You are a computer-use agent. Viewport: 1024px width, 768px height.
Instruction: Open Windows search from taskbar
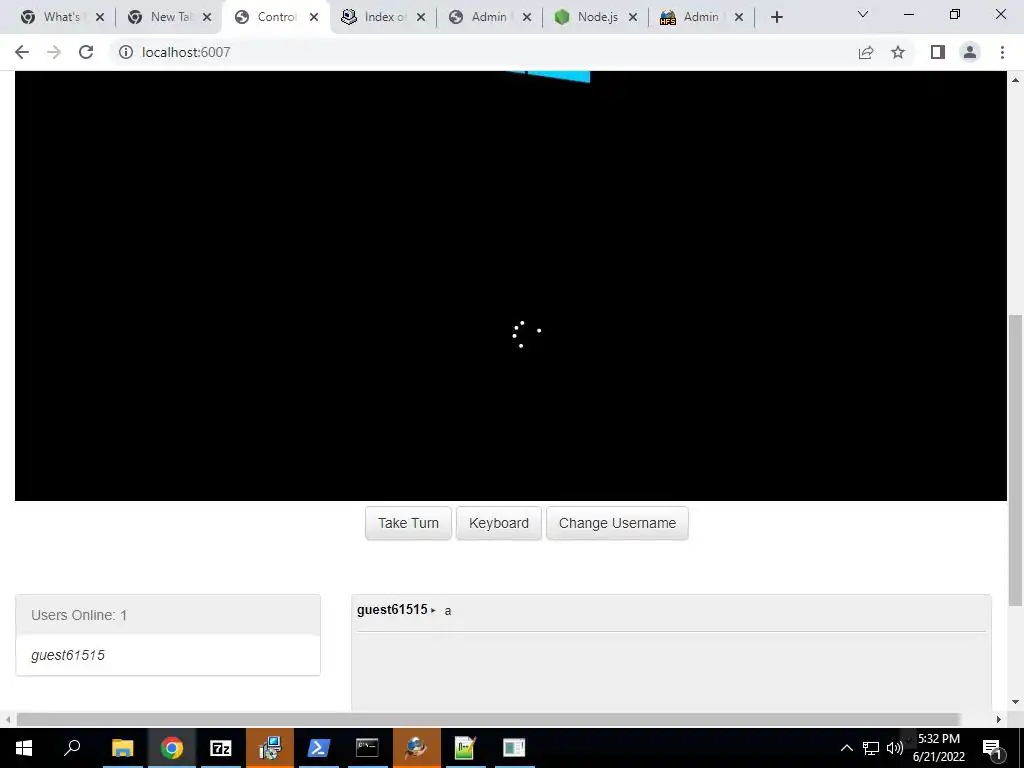72,748
